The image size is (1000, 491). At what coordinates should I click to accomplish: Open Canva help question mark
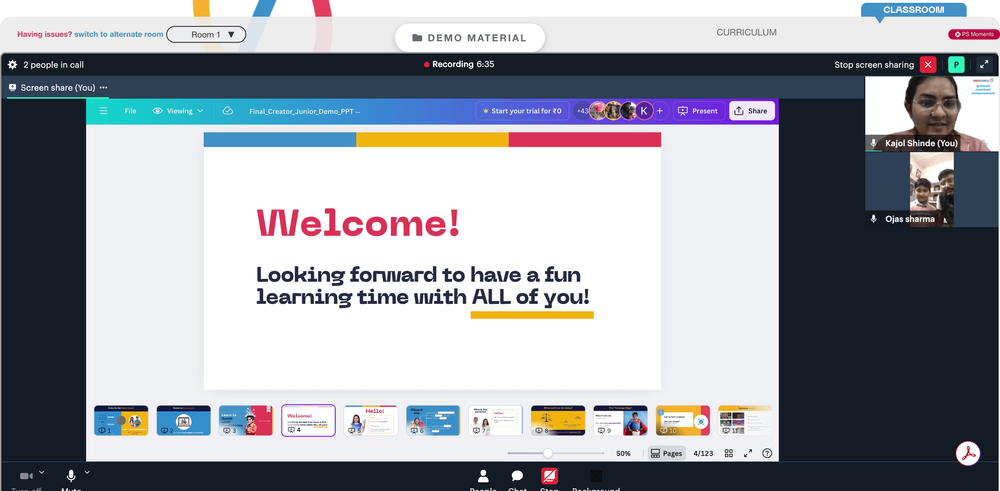[767, 453]
